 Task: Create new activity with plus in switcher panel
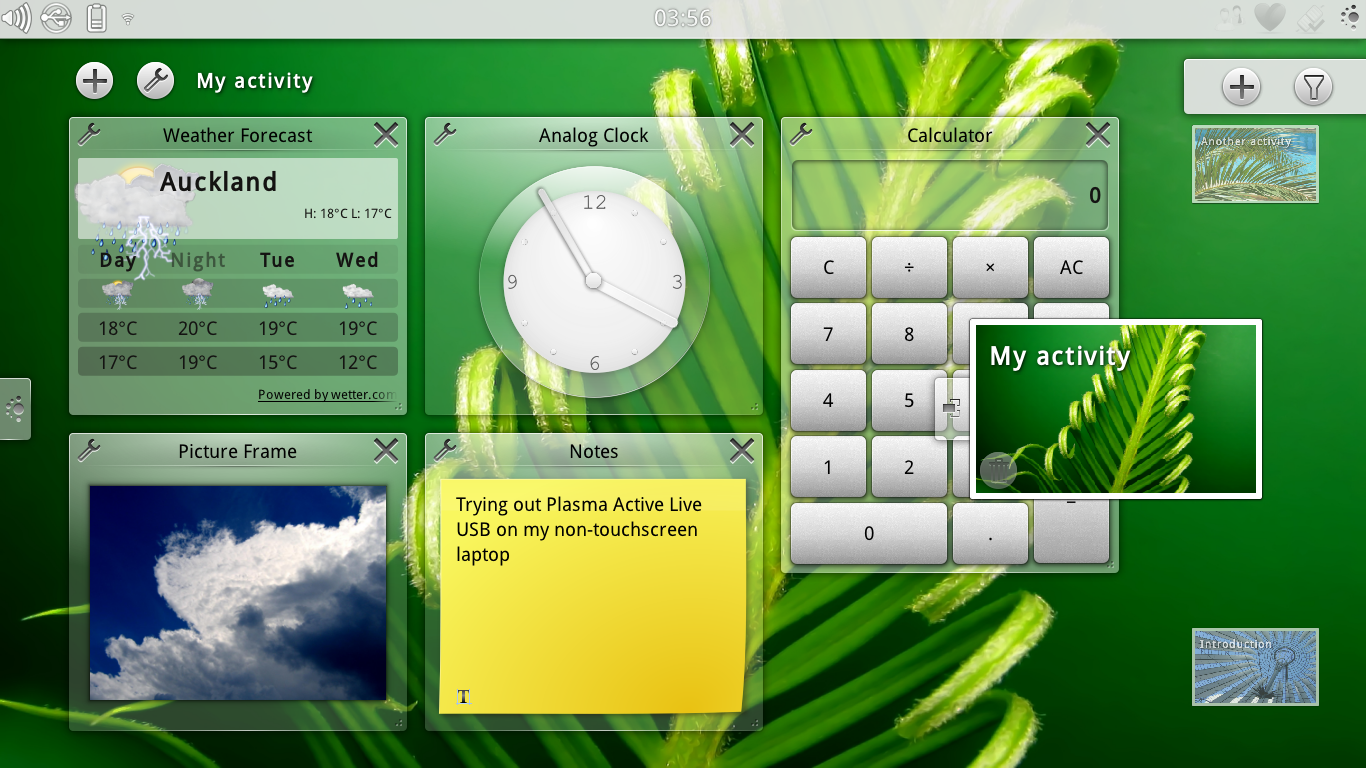(x=1241, y=87)
